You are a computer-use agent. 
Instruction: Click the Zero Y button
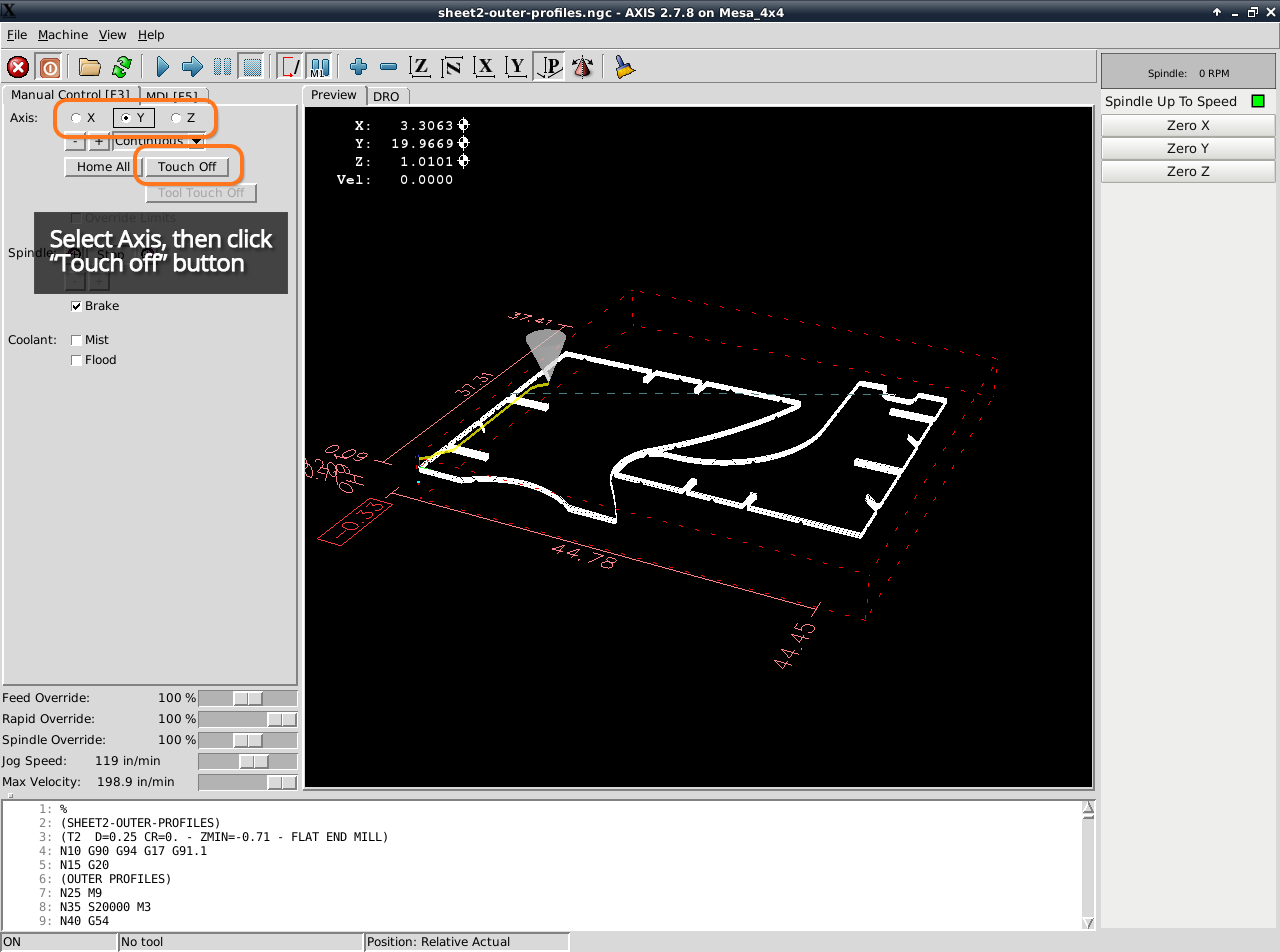coord(1188,149)
